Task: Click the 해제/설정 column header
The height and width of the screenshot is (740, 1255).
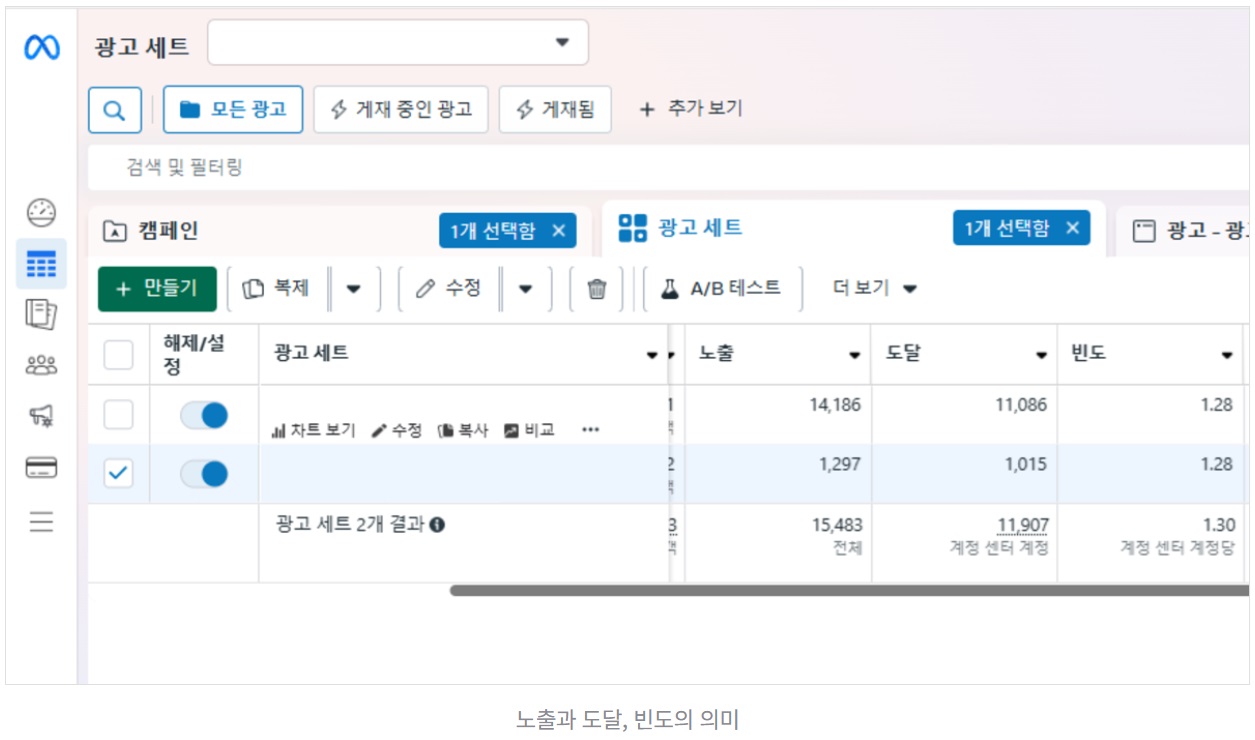Action: 204,354
